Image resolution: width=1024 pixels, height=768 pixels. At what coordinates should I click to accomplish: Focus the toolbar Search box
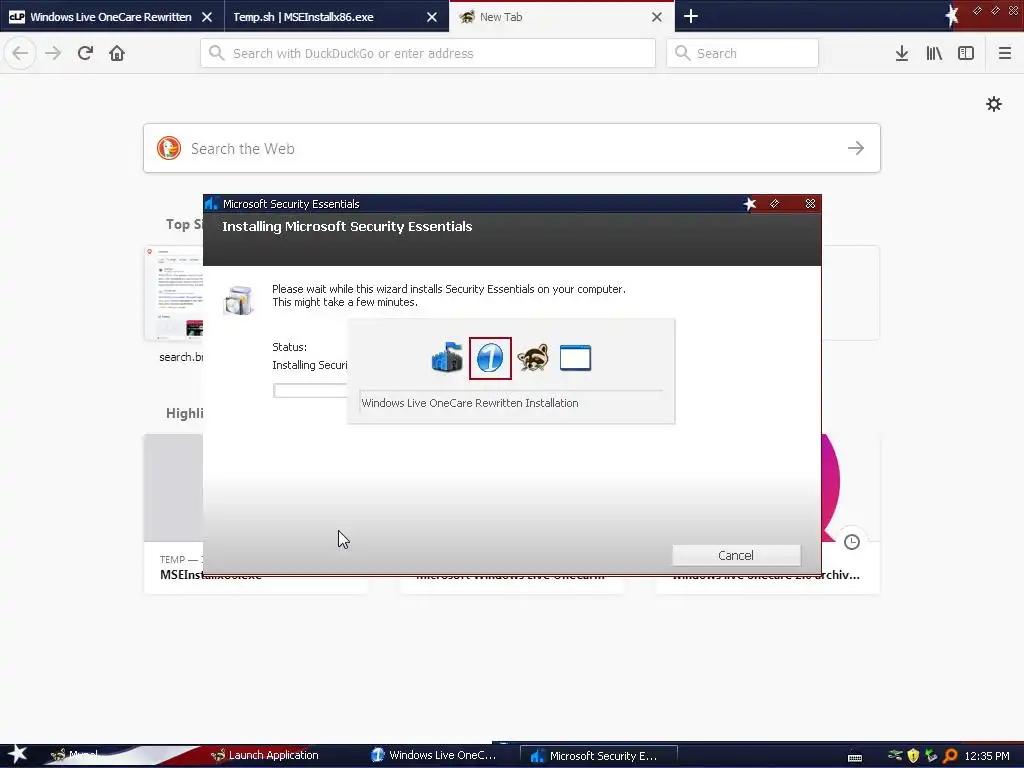pos(743,53)
